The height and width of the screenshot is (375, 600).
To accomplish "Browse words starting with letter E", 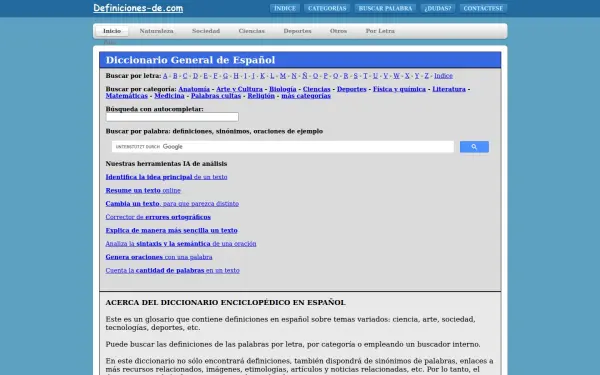I will coord(205,76).
